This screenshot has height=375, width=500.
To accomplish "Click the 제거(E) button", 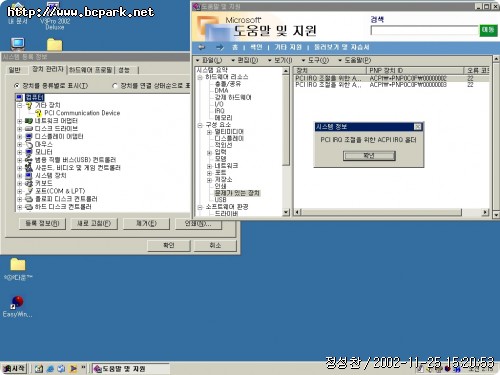I will point(146,223).
